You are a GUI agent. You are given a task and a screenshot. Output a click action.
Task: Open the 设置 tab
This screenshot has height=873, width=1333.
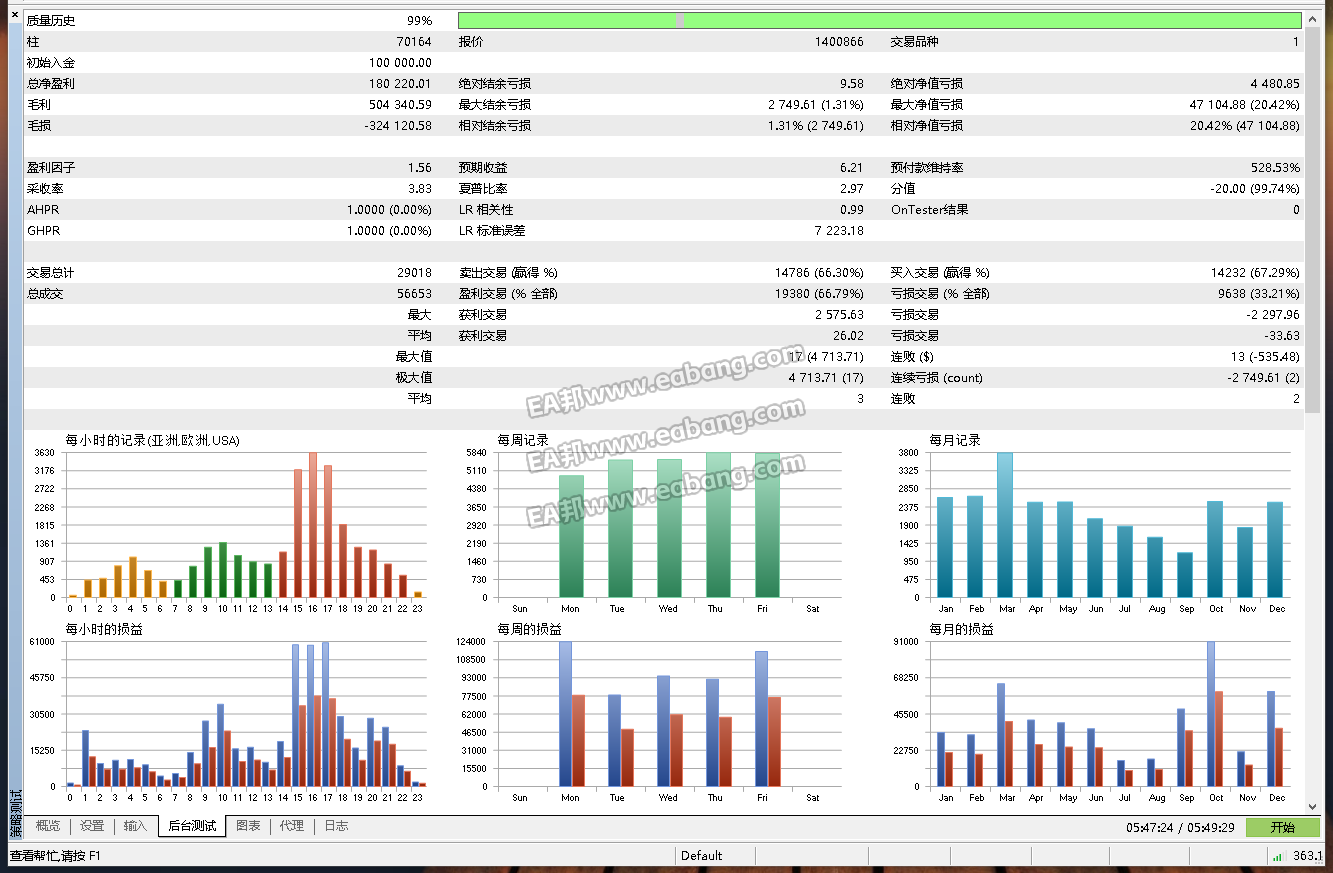(x=92, y=826)
